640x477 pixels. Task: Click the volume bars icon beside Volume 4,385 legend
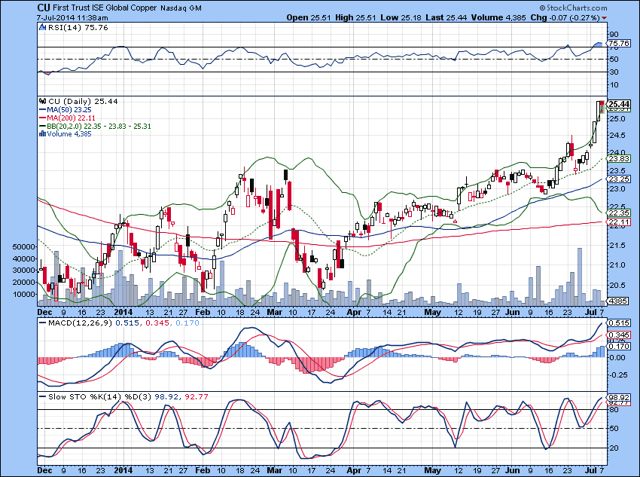point(42,134)
